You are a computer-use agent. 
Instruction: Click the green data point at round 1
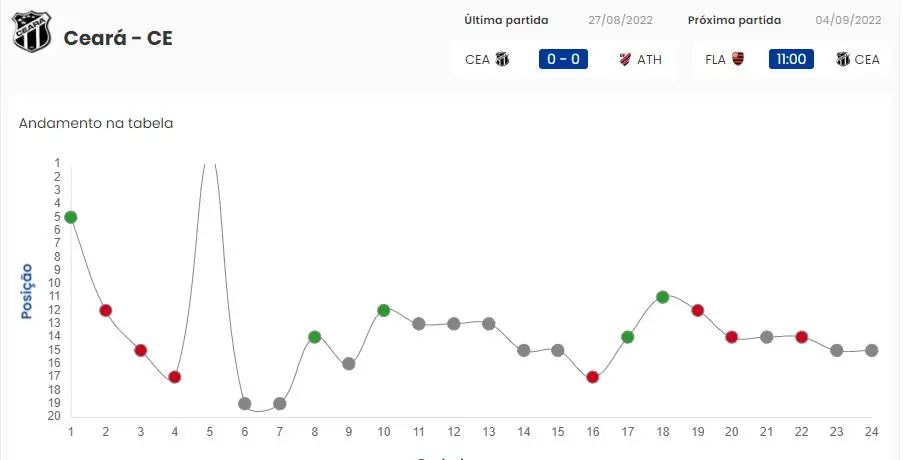coord(70,217)
